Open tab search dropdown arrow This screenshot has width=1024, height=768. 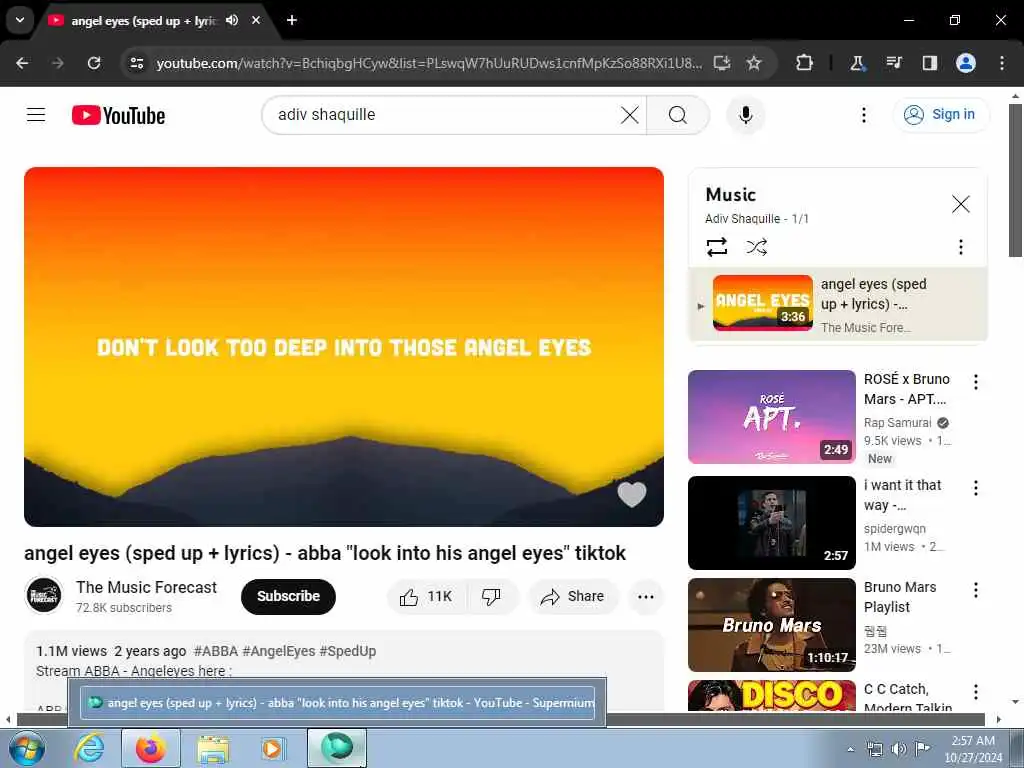[x=20, y=20]
